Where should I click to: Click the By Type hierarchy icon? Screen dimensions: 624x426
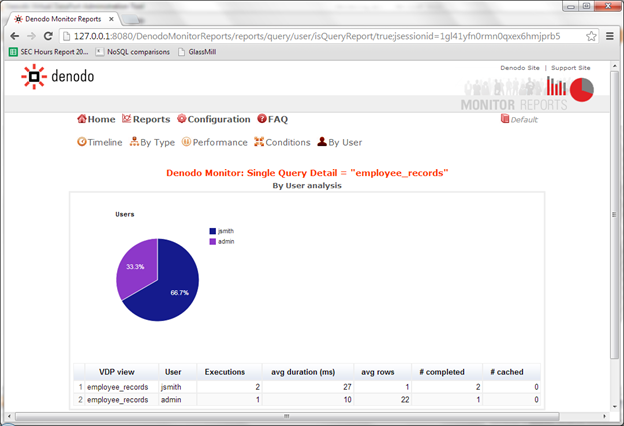[135, 142]
